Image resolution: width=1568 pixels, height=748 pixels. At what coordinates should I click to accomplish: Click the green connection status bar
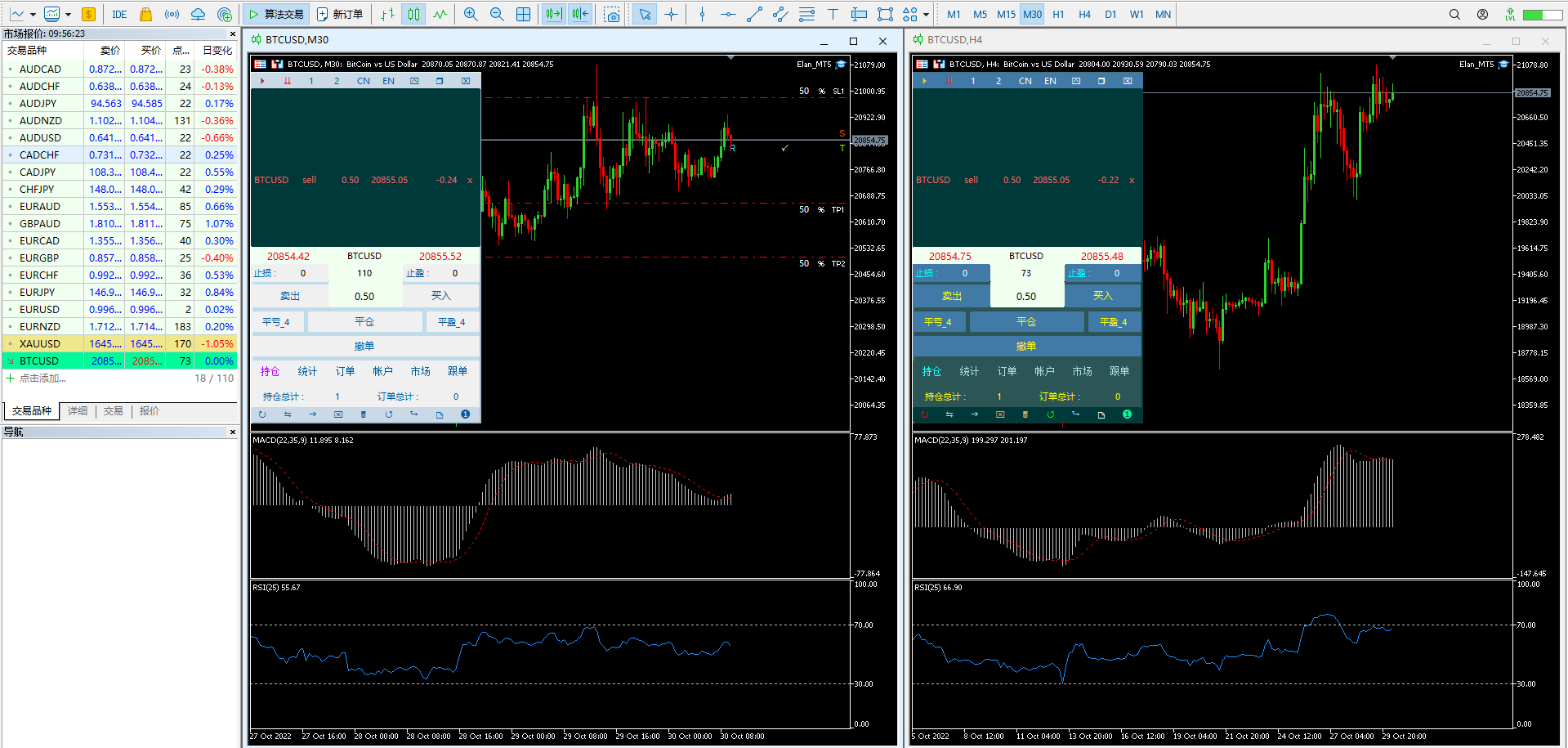1543,14
